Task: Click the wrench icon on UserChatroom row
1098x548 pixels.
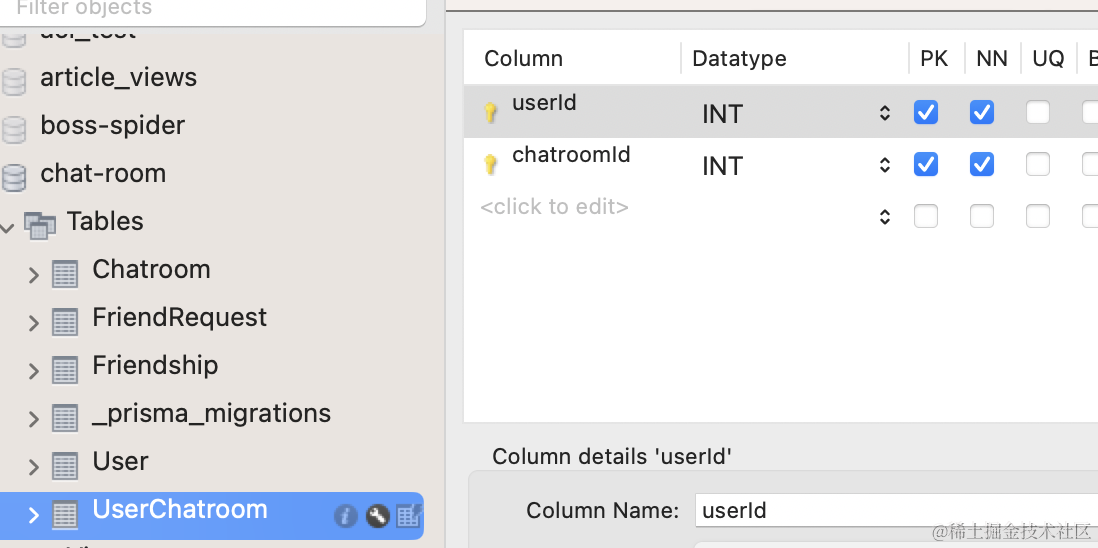Action: [x=377, y=516]
